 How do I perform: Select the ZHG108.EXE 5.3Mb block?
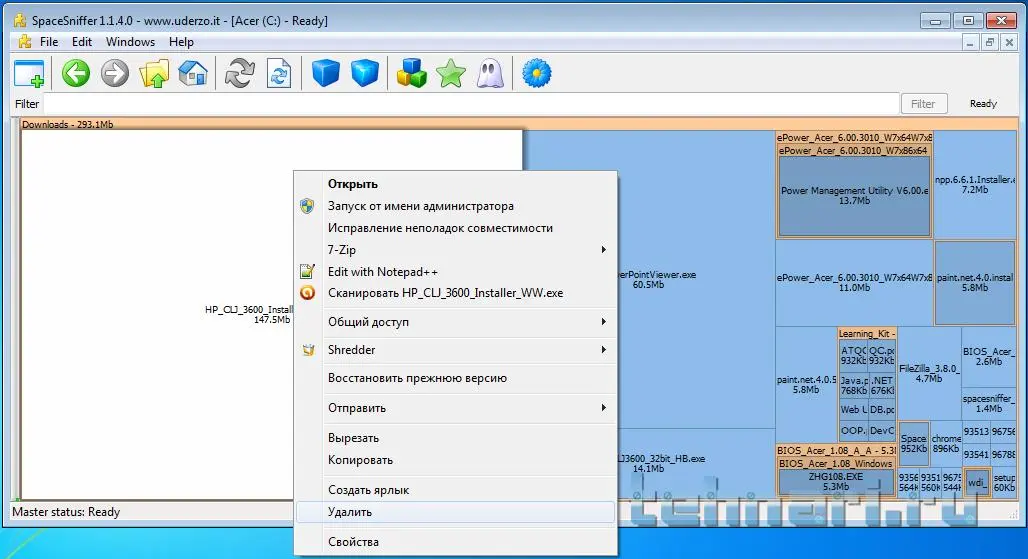tap(836, 482)
